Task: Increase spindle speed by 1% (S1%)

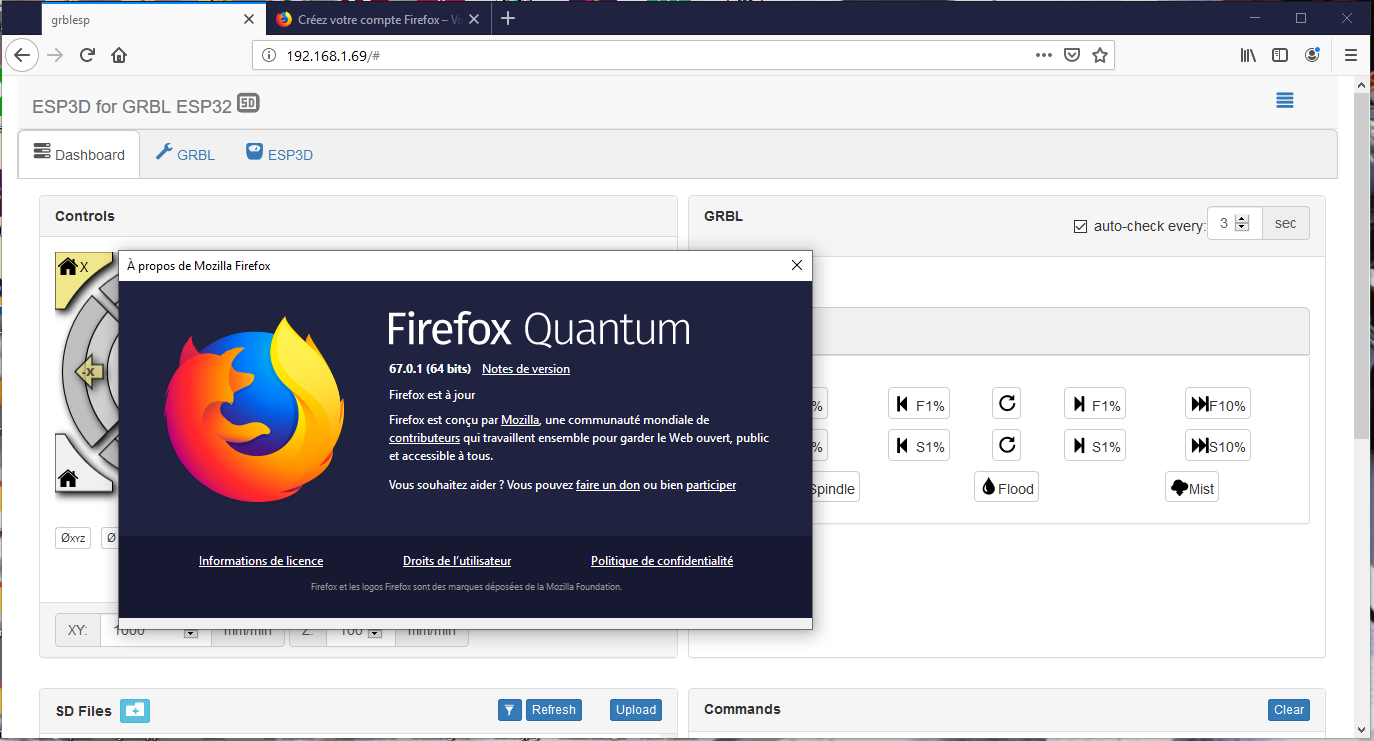Action: pyautogui.click(x=1095, y=446)
